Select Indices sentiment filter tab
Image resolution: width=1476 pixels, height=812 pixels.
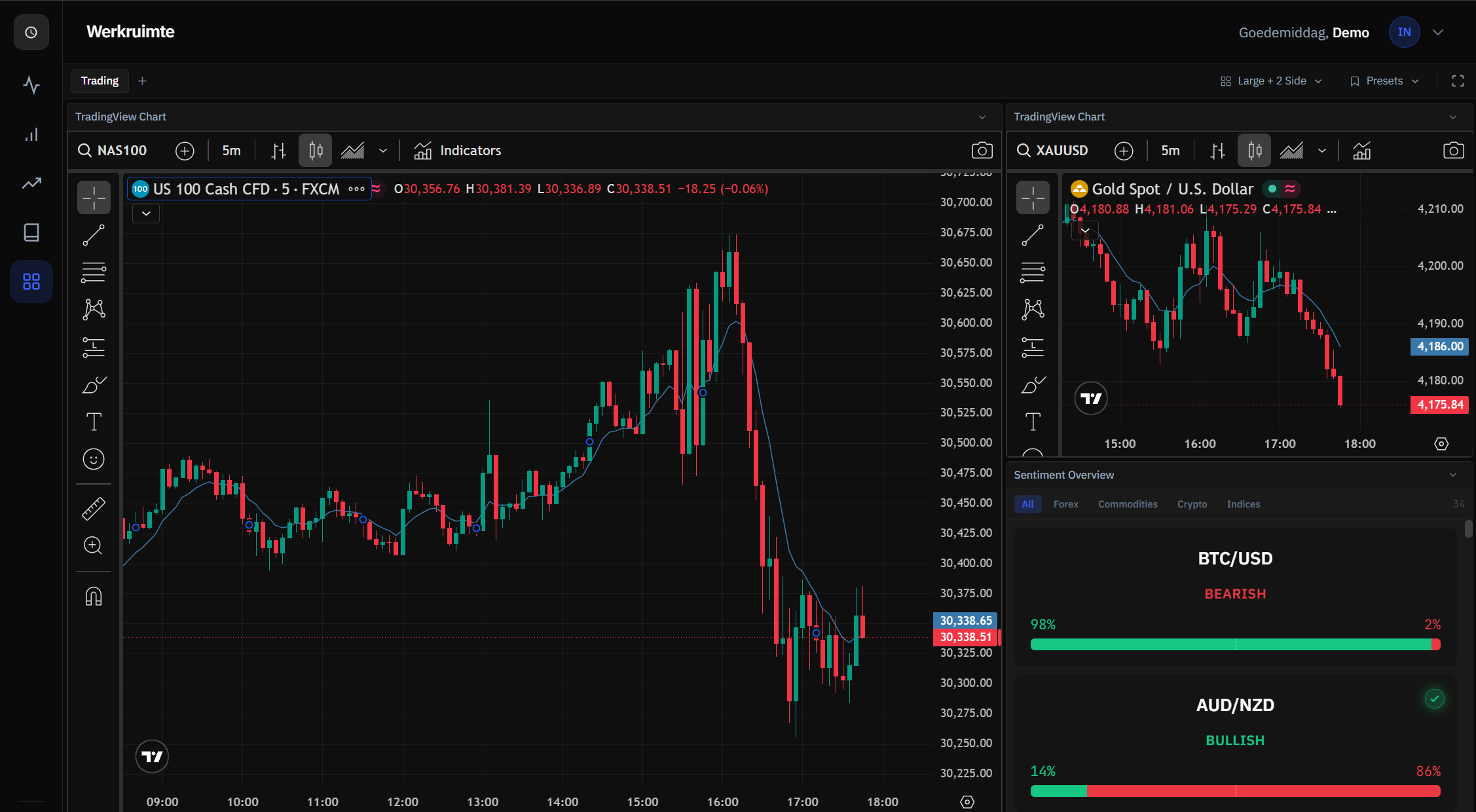point(1243,504)
